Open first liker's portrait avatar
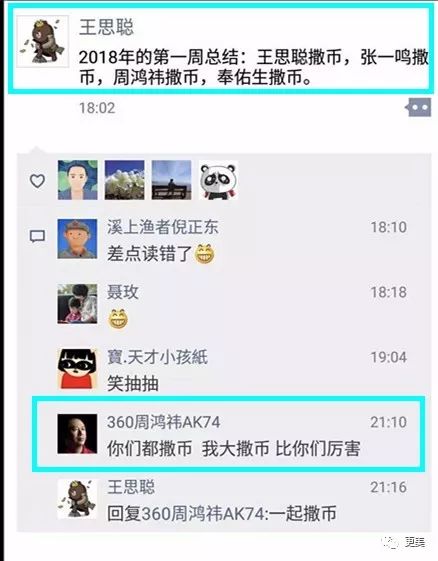The image size is (438, 561). tap(78, 180)
